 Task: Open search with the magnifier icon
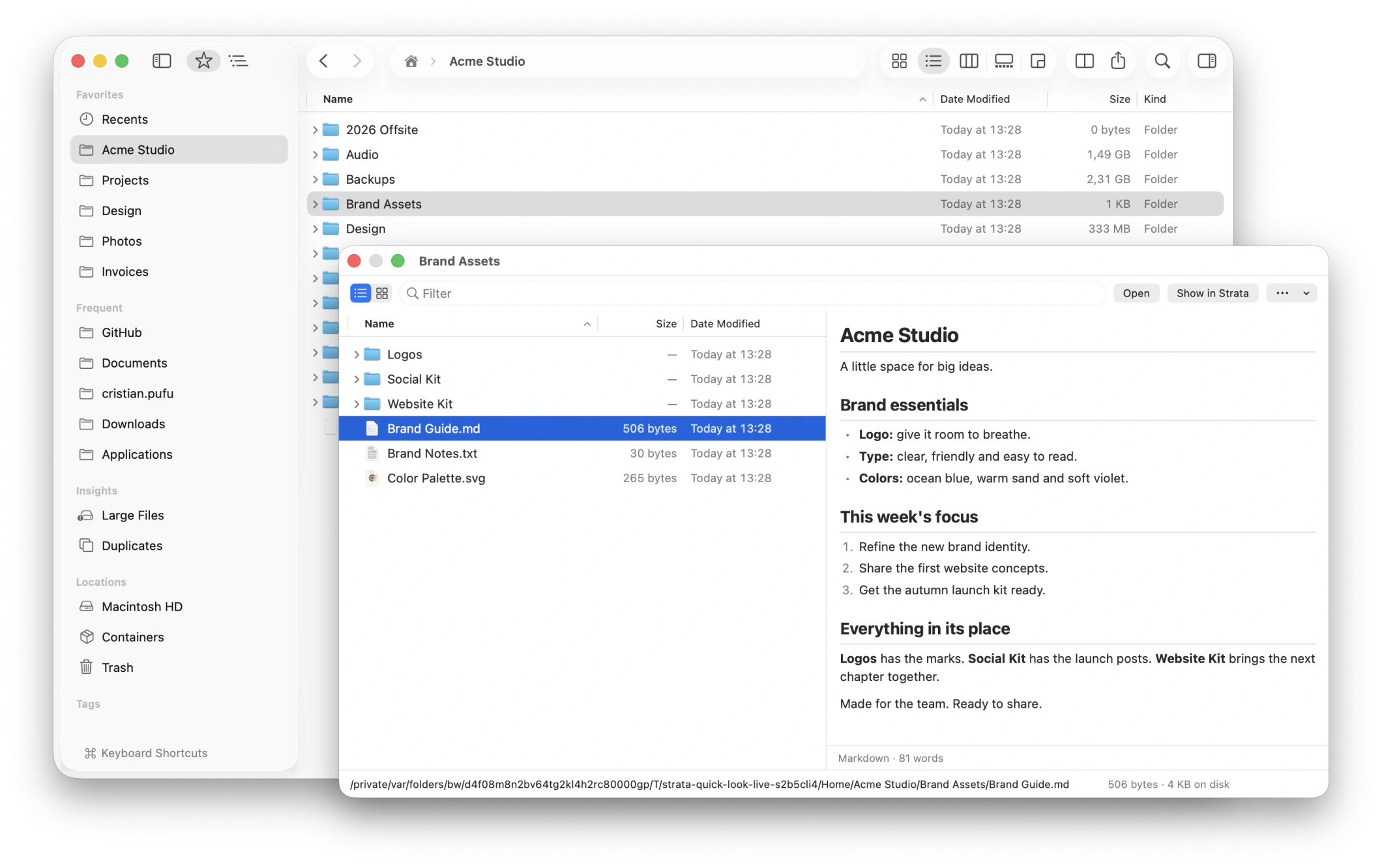point(1162,61)
